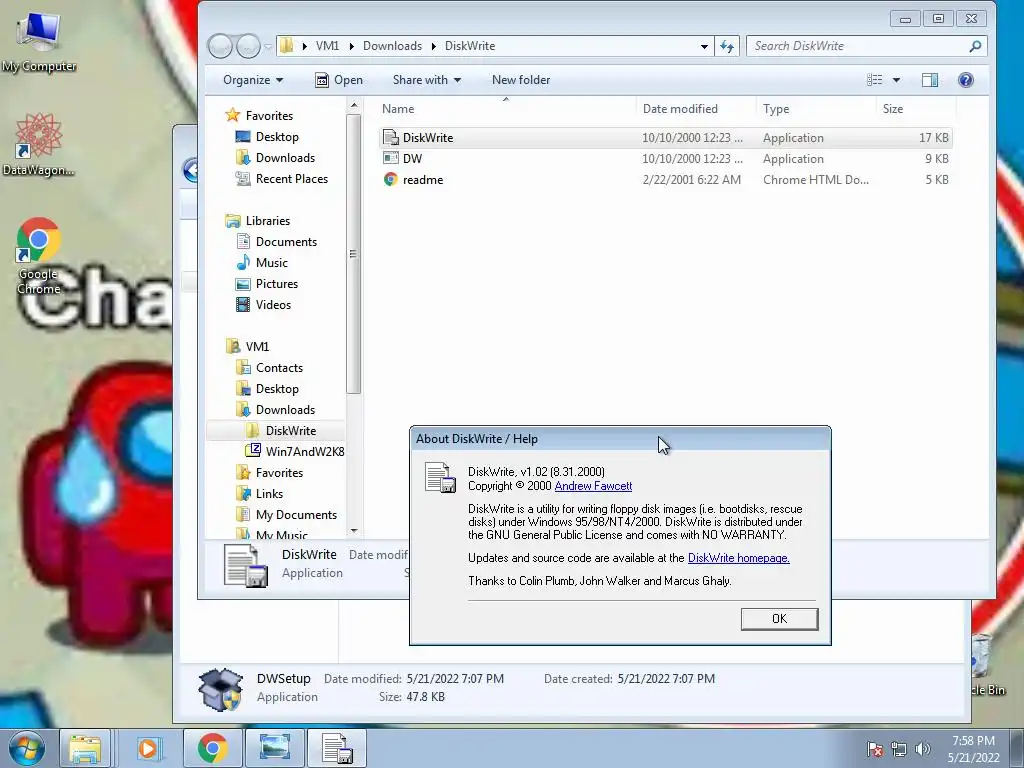Open the Share with dropdown

tap(426, 80)
